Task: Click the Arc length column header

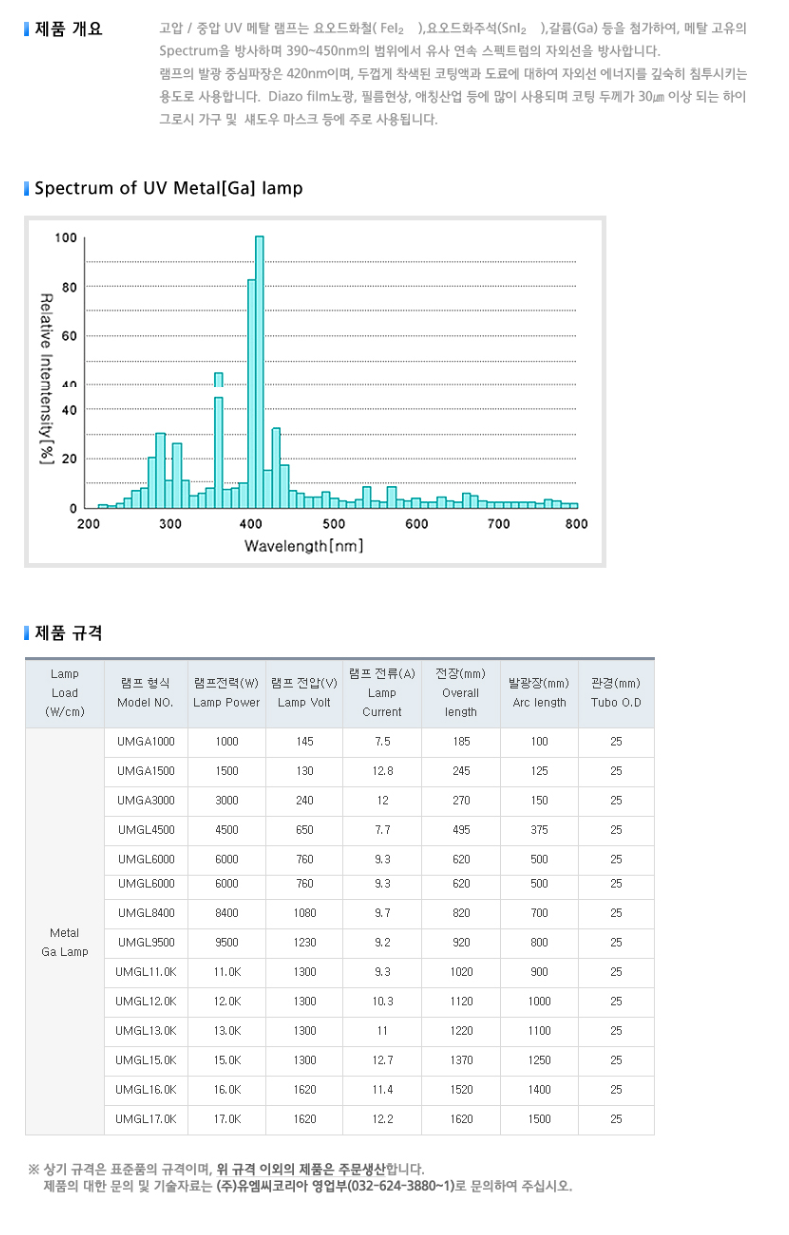Action: click(538, 693)
